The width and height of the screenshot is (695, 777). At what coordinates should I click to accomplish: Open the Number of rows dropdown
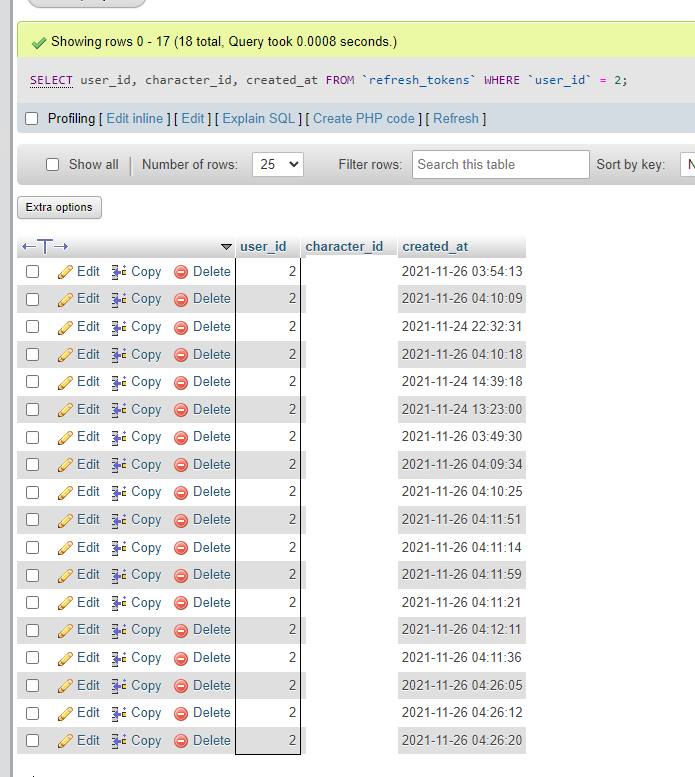(x=277, y=165)
